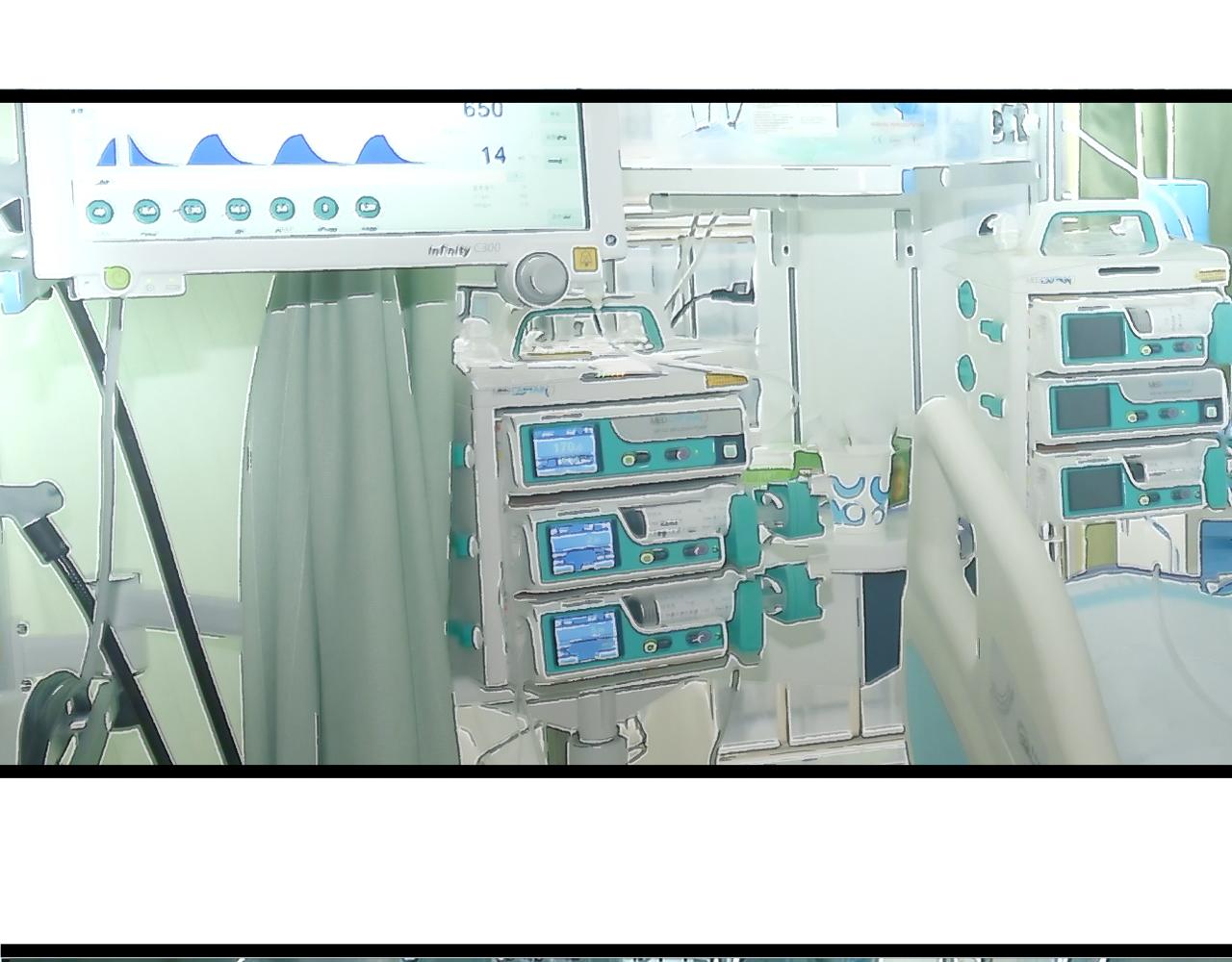
Task: Click the lit display of the bottom syringe pump
Action: [585, 637]
